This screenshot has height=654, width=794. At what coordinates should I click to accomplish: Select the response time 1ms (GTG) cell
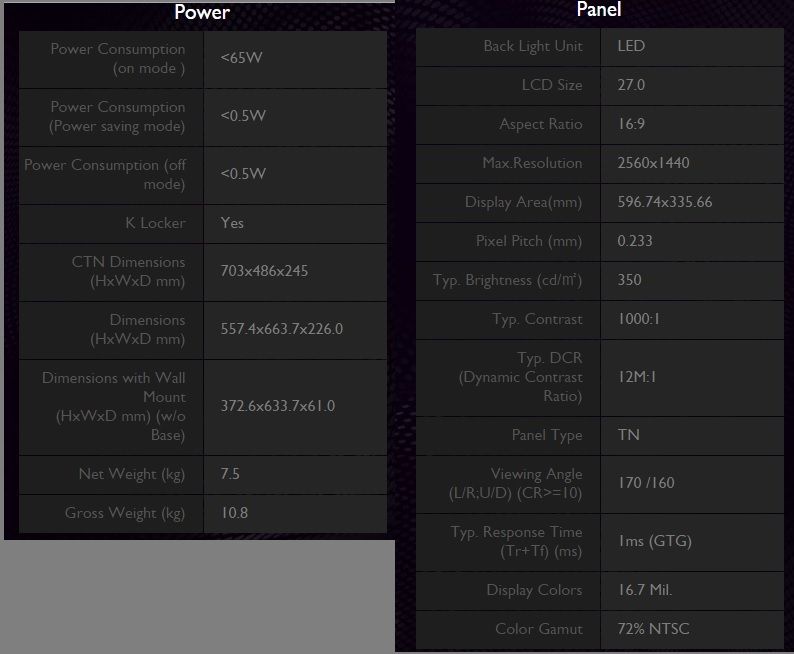(x=692, y=542)
